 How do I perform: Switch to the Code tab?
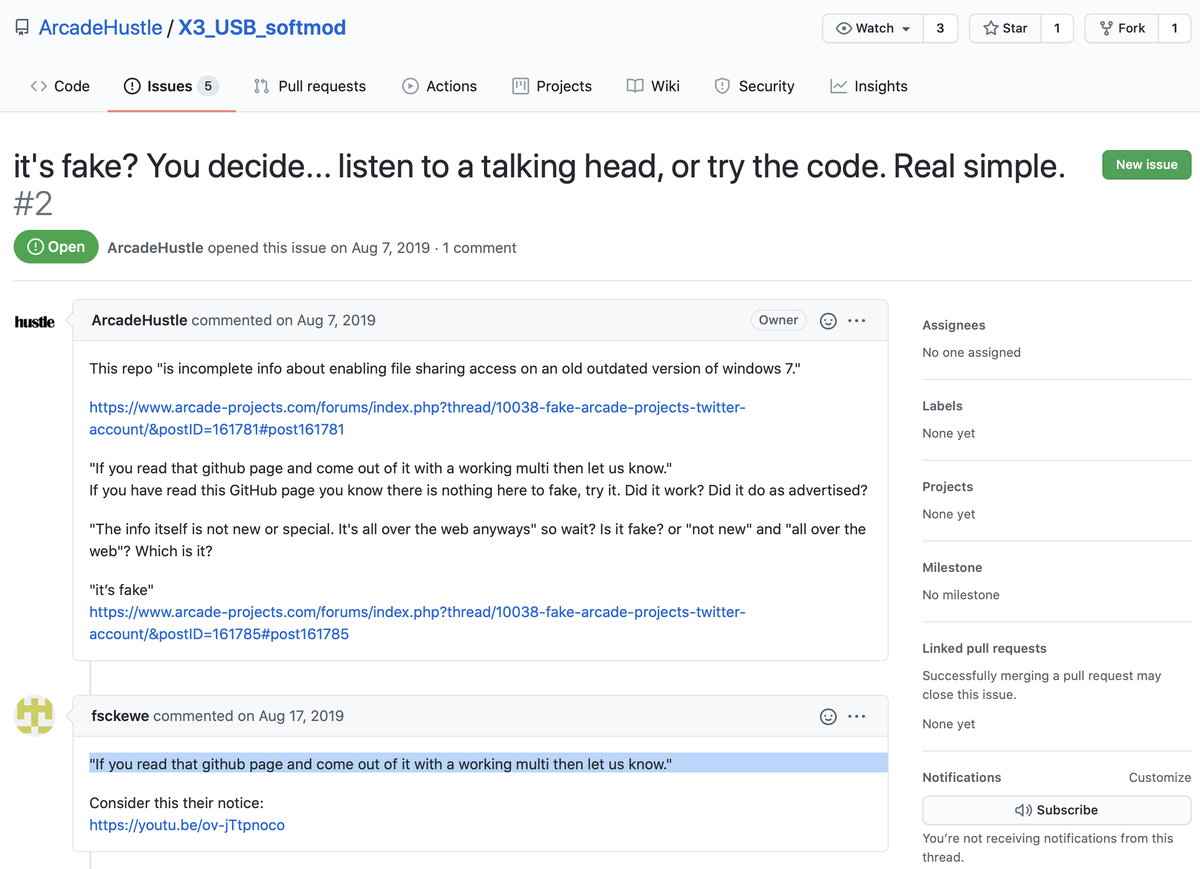point(60,86)
